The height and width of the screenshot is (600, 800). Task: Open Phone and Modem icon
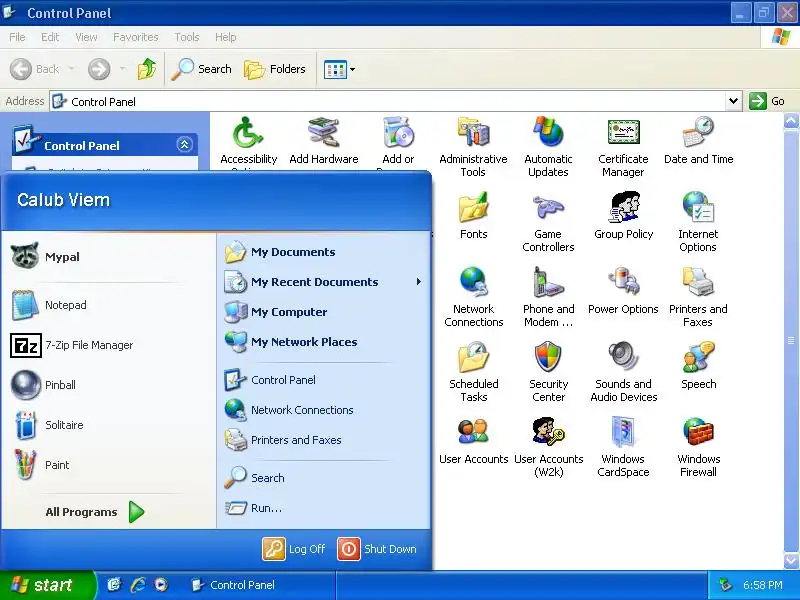pos(548,297)
